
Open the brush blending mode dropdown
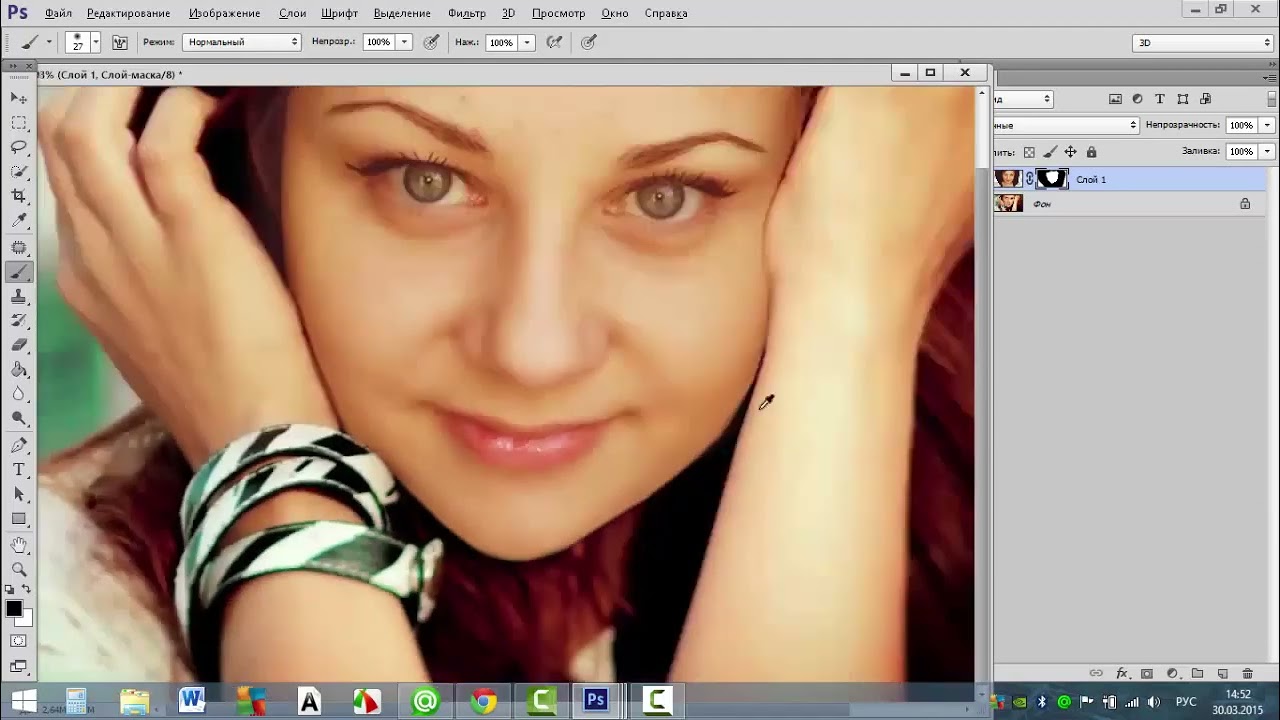[x=241, y=42]
